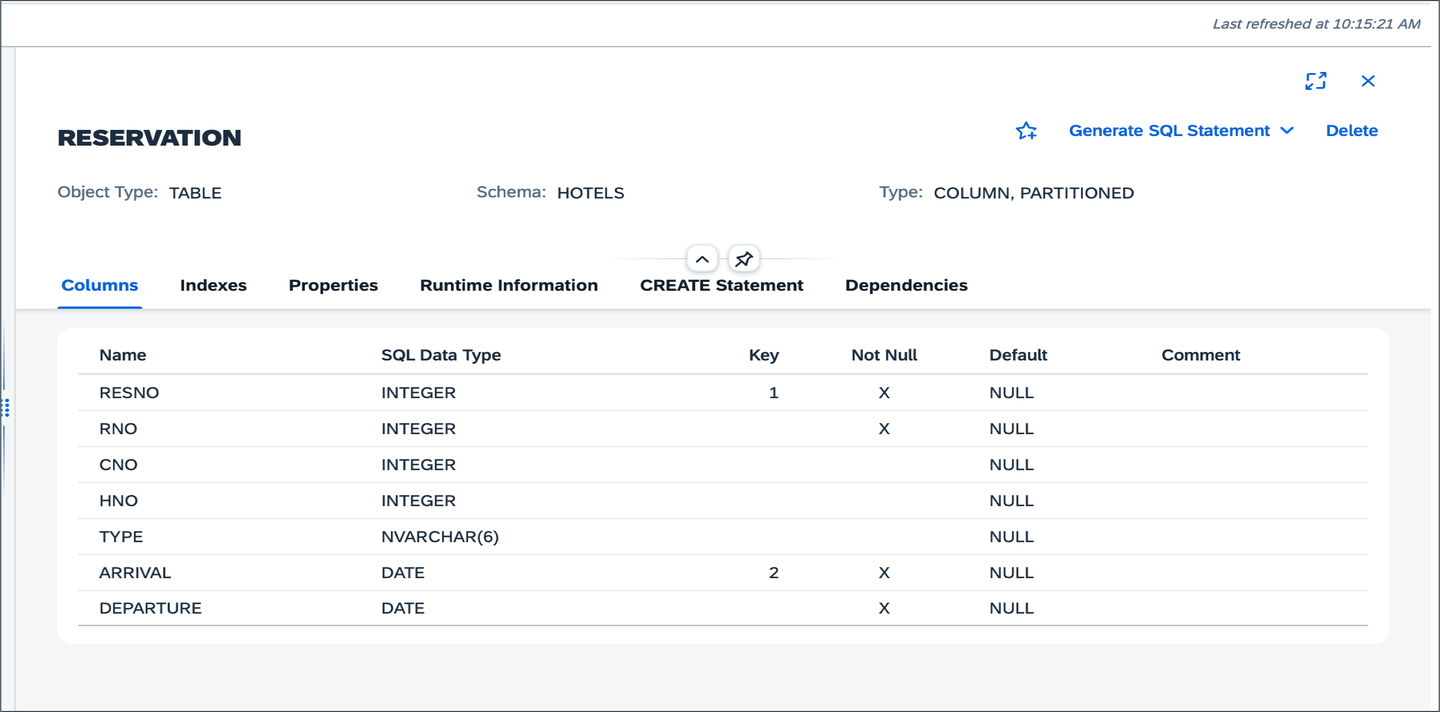Click key value 1 in RESNO row
This screenshot has width=1440, height=712.
tap(773, 393)
